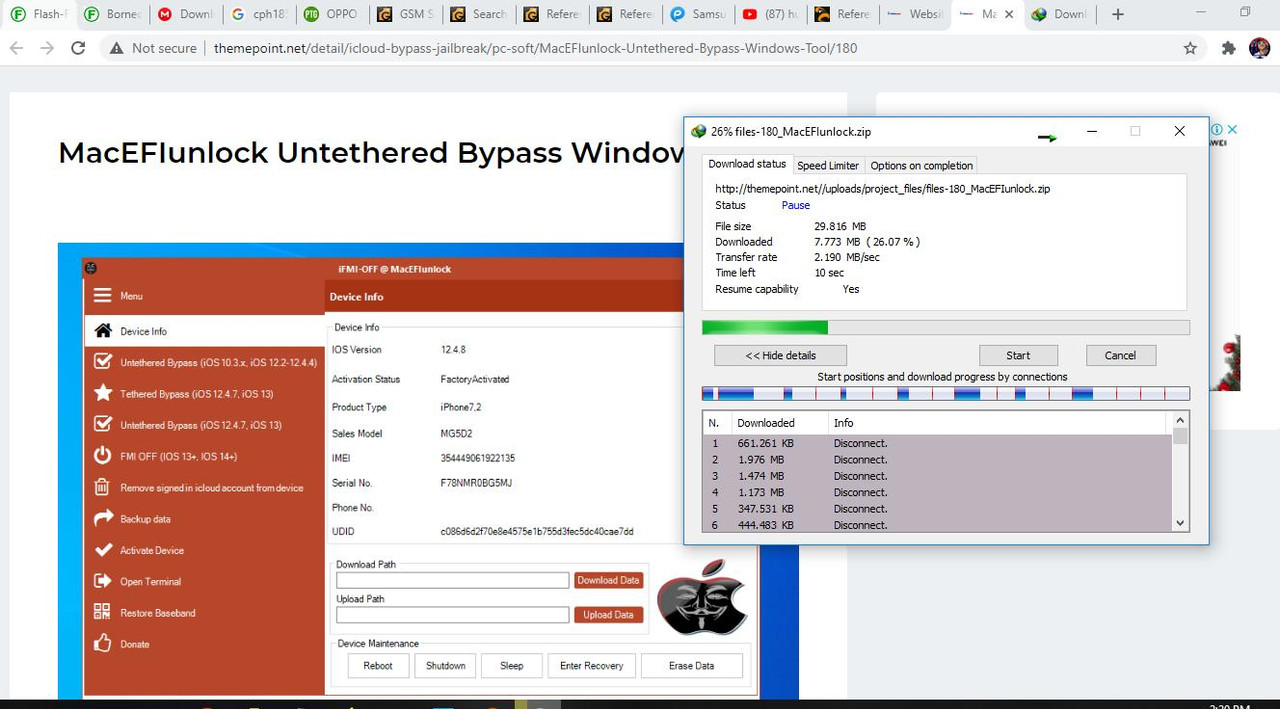This screenshot has width=1280, height=709.
Task: Bookmark this page with the star icon
Action: (1190, 48)
